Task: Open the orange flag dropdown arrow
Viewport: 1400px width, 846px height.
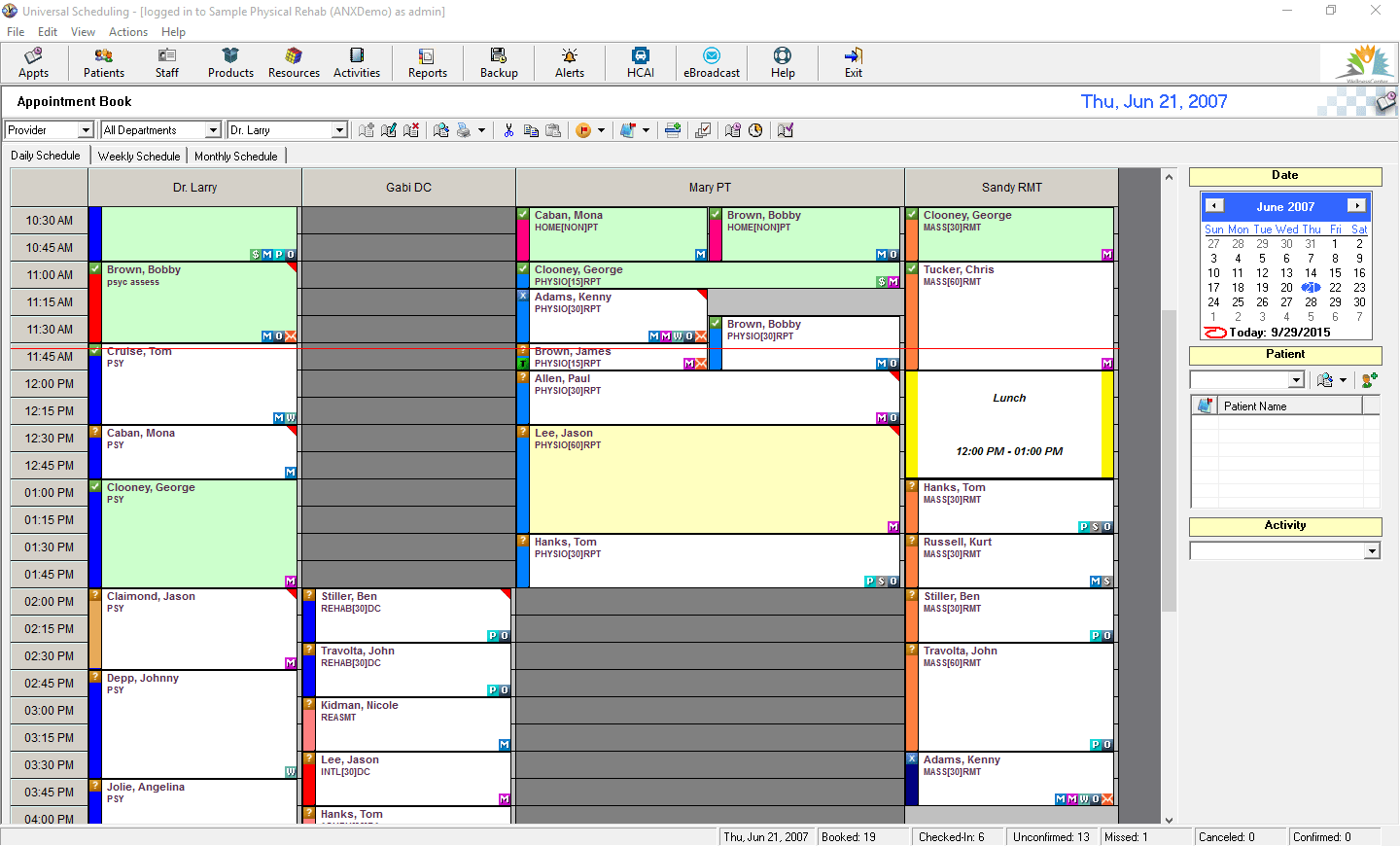Action: point(601,130)
